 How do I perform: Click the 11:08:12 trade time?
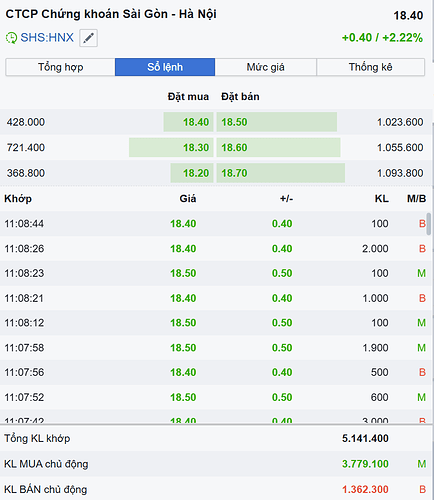coord(24,323)
